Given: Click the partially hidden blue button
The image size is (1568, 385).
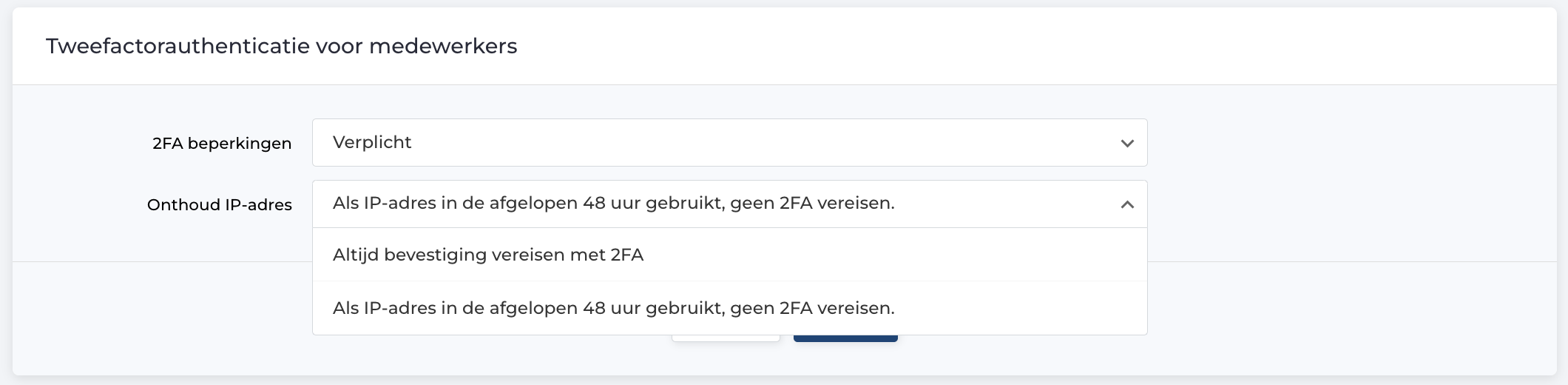Looking at the screenshot, I should coord(845,338).
